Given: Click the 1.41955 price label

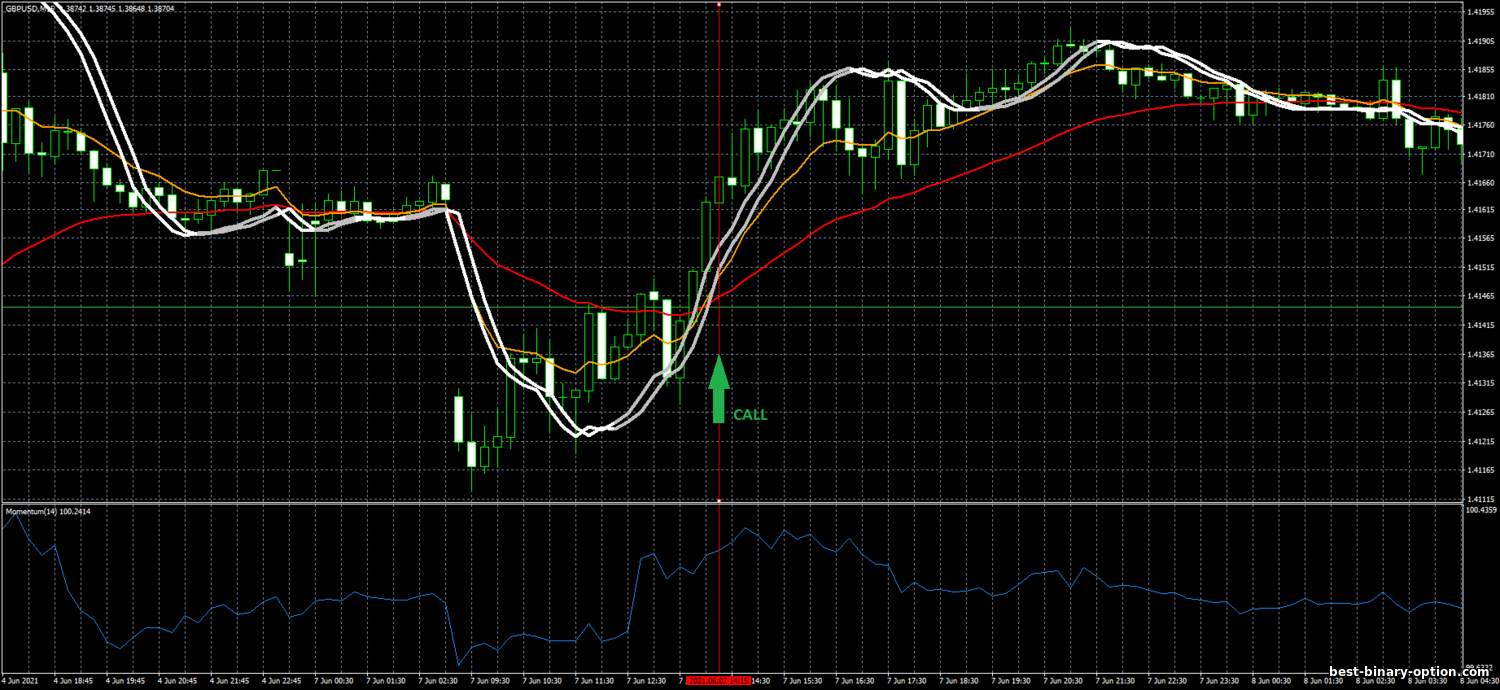Looking at the screenshot, I should [x=1480, y=12].
